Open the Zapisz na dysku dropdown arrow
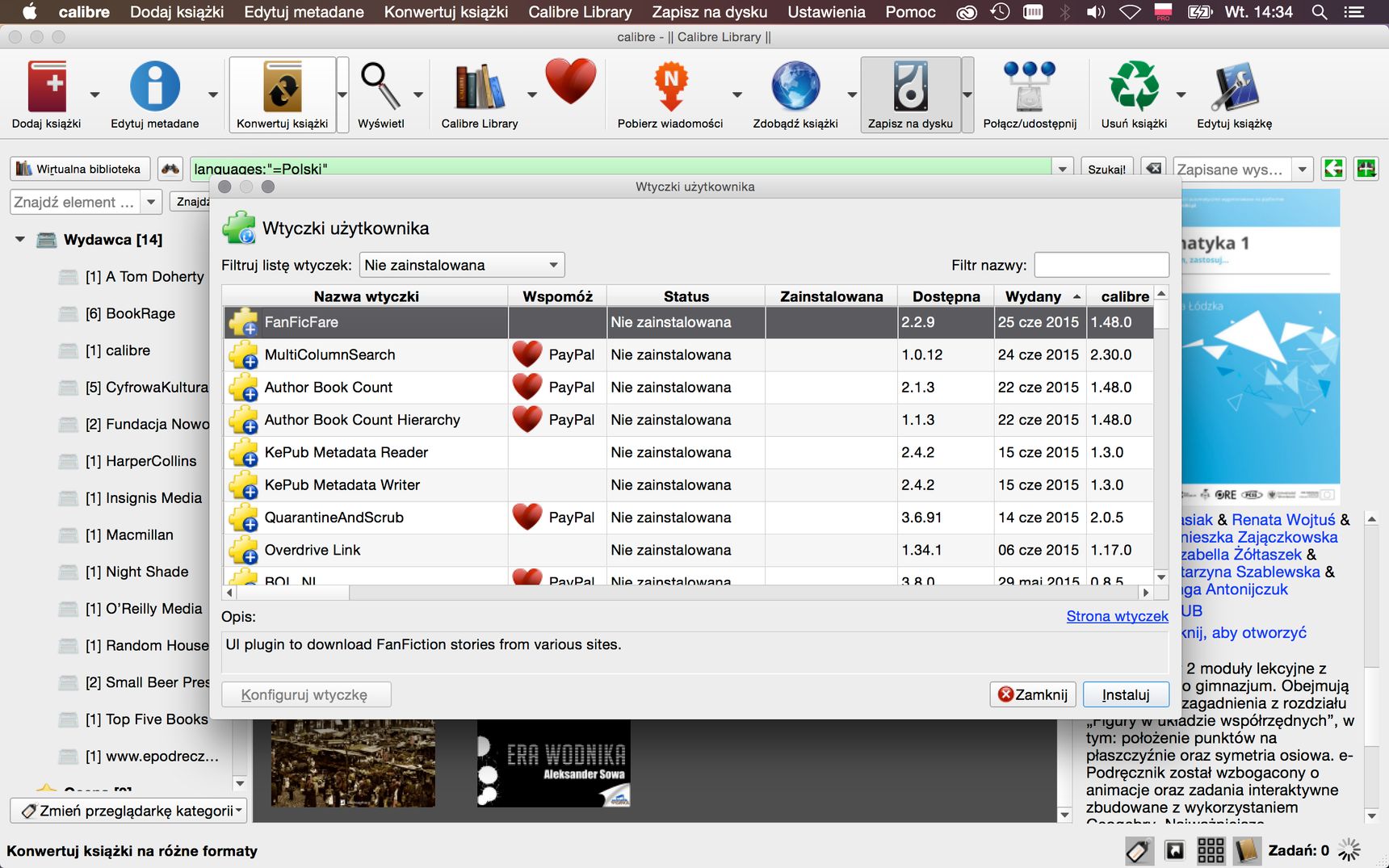This screenshot has width=1389, height=868. pyautogui.click(x=967, y=94)
